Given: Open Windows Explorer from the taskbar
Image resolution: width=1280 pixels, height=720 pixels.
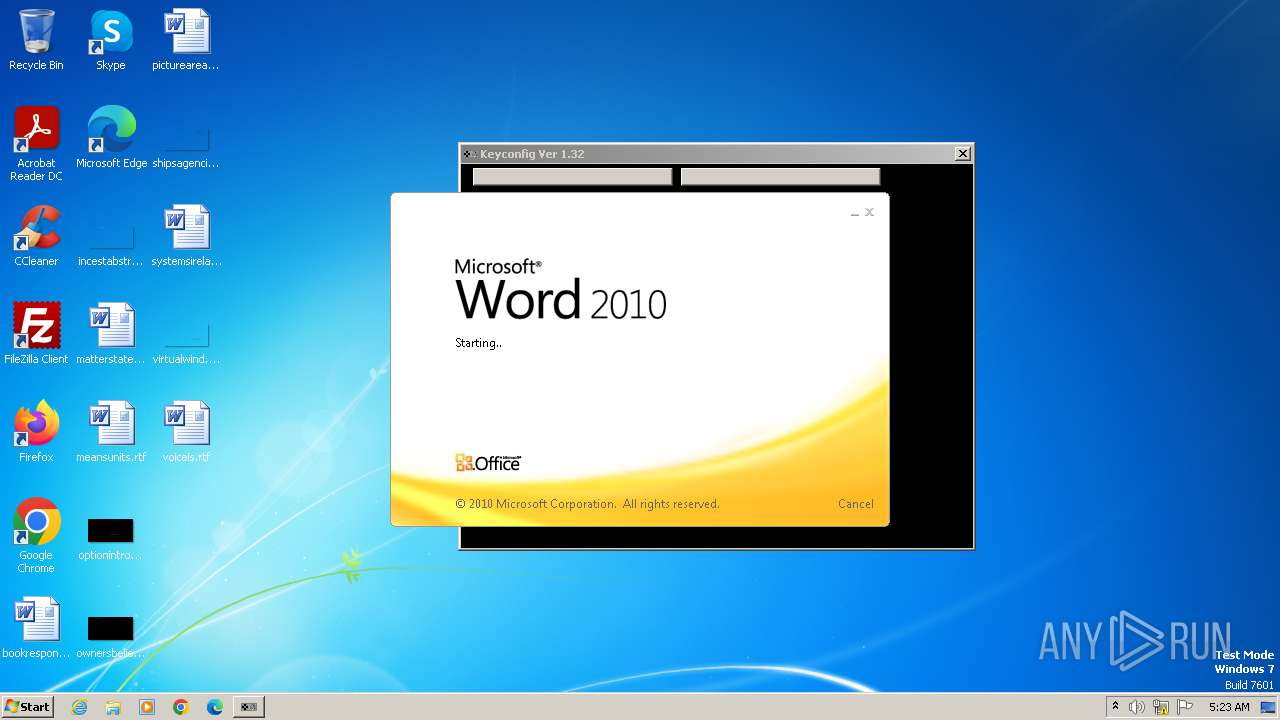Looking at the screenshot, I should [x=113, y=707].
